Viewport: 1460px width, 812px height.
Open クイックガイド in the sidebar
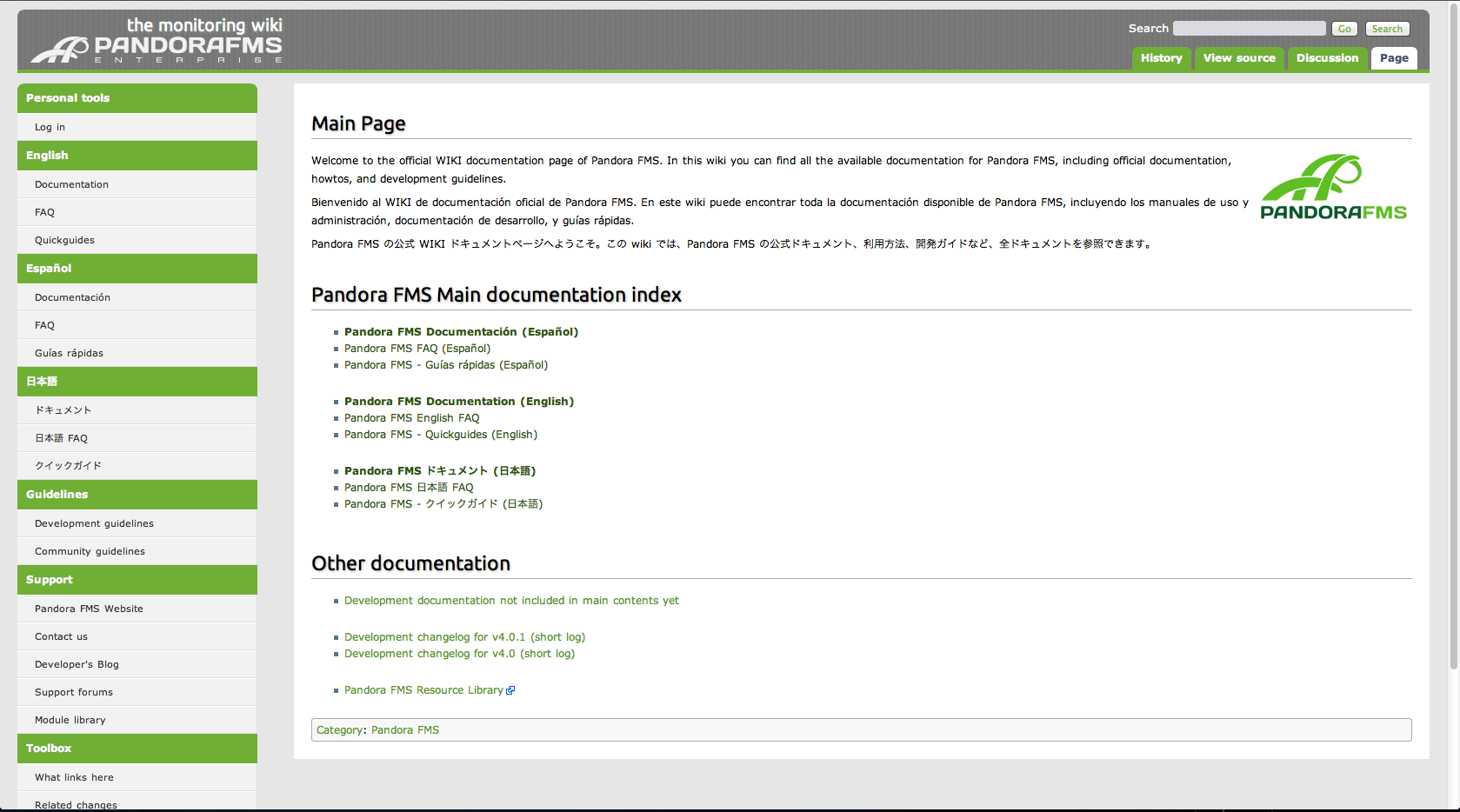tap(68, 466)
